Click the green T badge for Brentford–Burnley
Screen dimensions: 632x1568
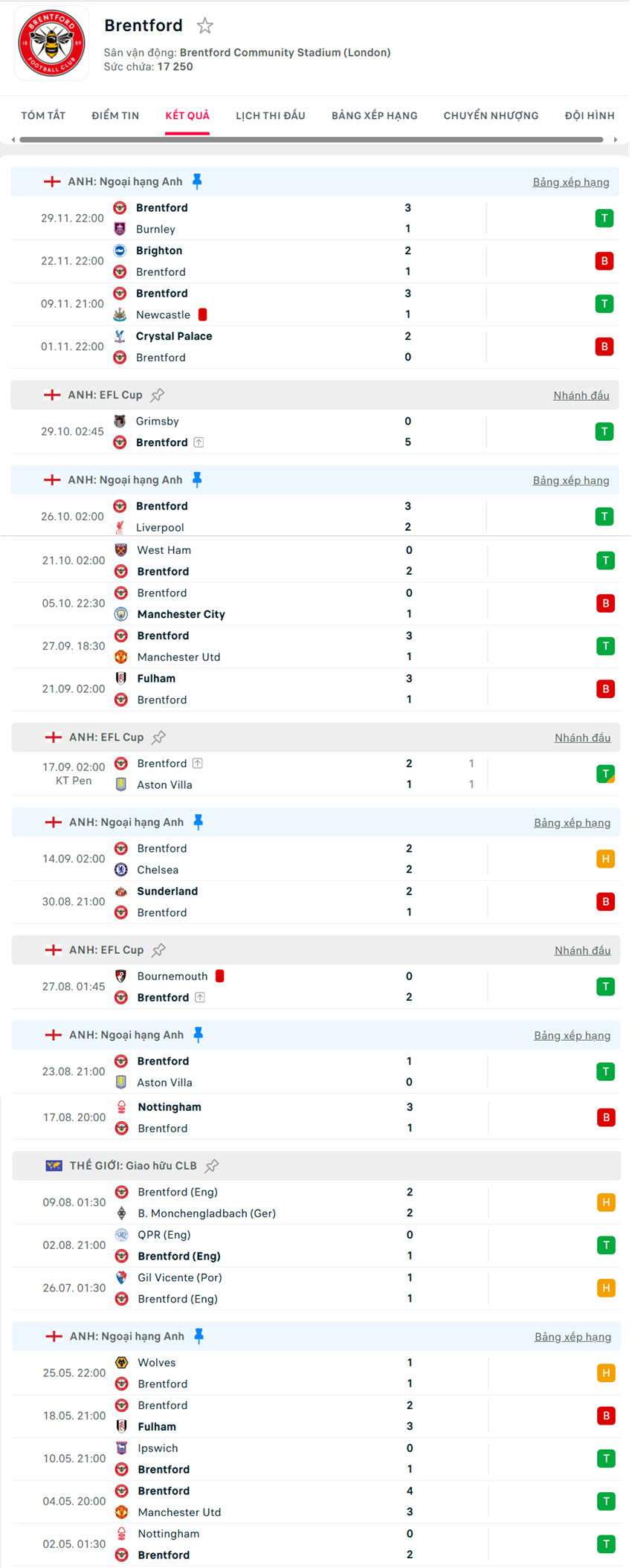coord(604,219)
